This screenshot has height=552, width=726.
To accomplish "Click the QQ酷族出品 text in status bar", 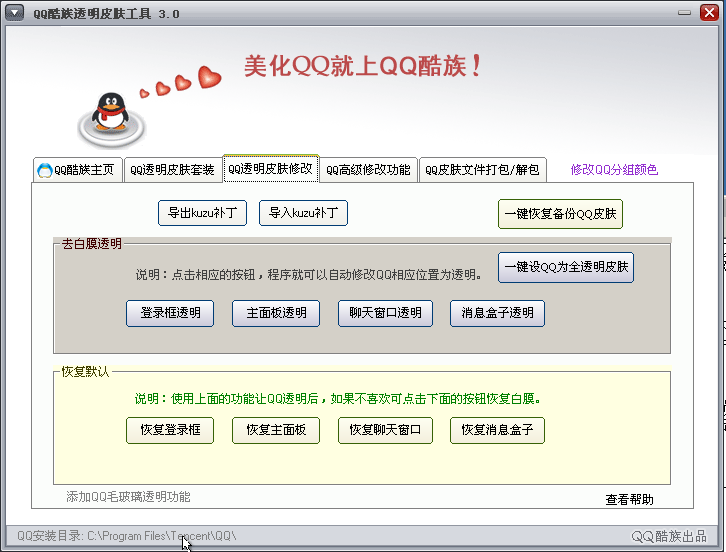I will point(669,536).
